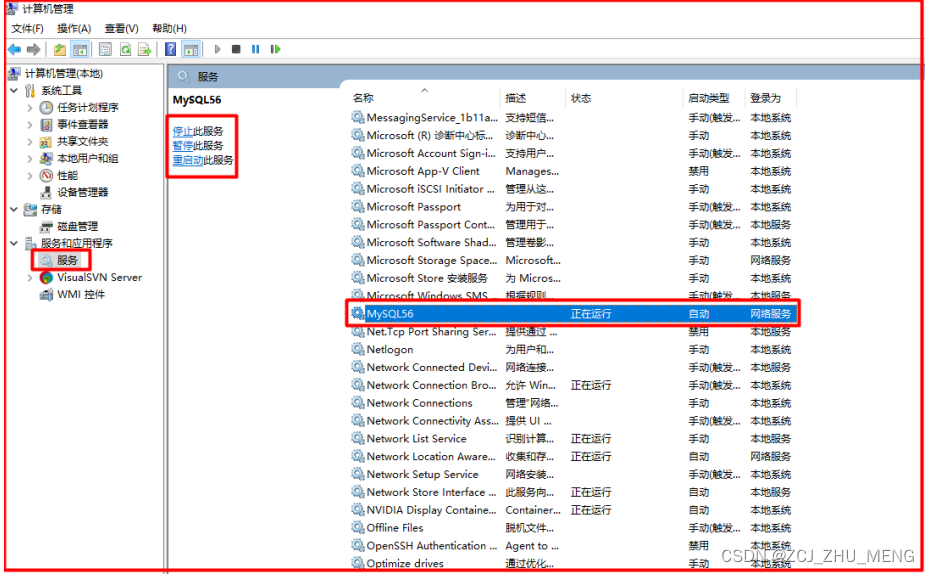The width and height of the screenshot is (929, 574).
Task: Select the Netlogon service row
Action: tap(572, 349)
